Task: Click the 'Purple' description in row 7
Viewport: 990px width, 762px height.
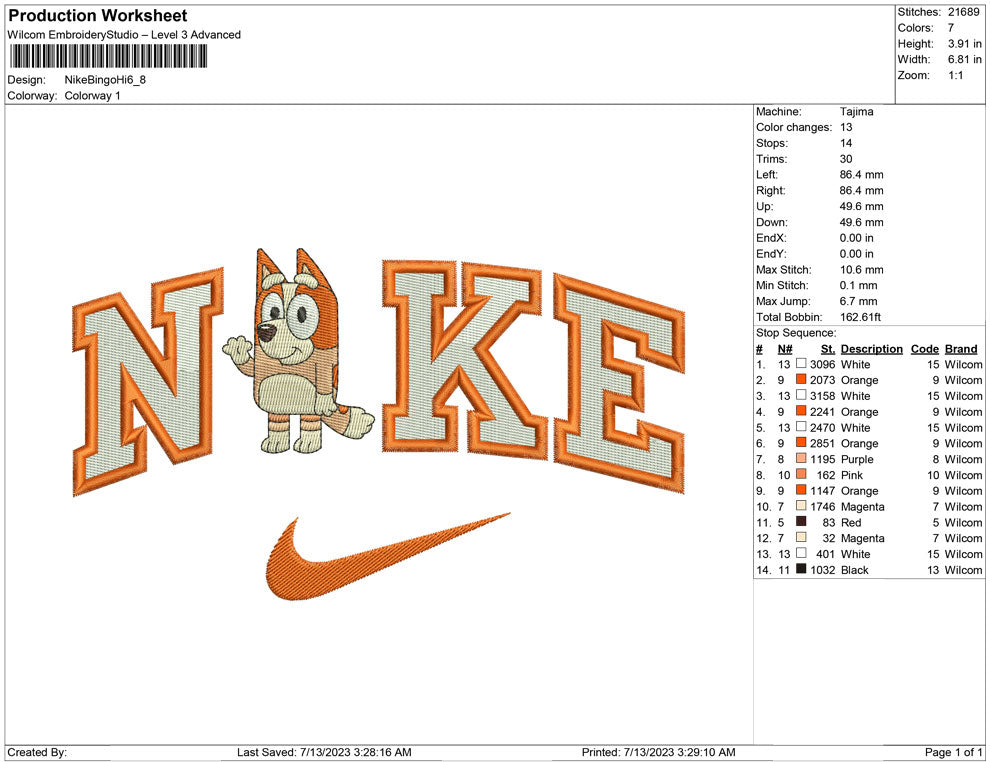Action: pyautogui.click(x=857, y=459)
